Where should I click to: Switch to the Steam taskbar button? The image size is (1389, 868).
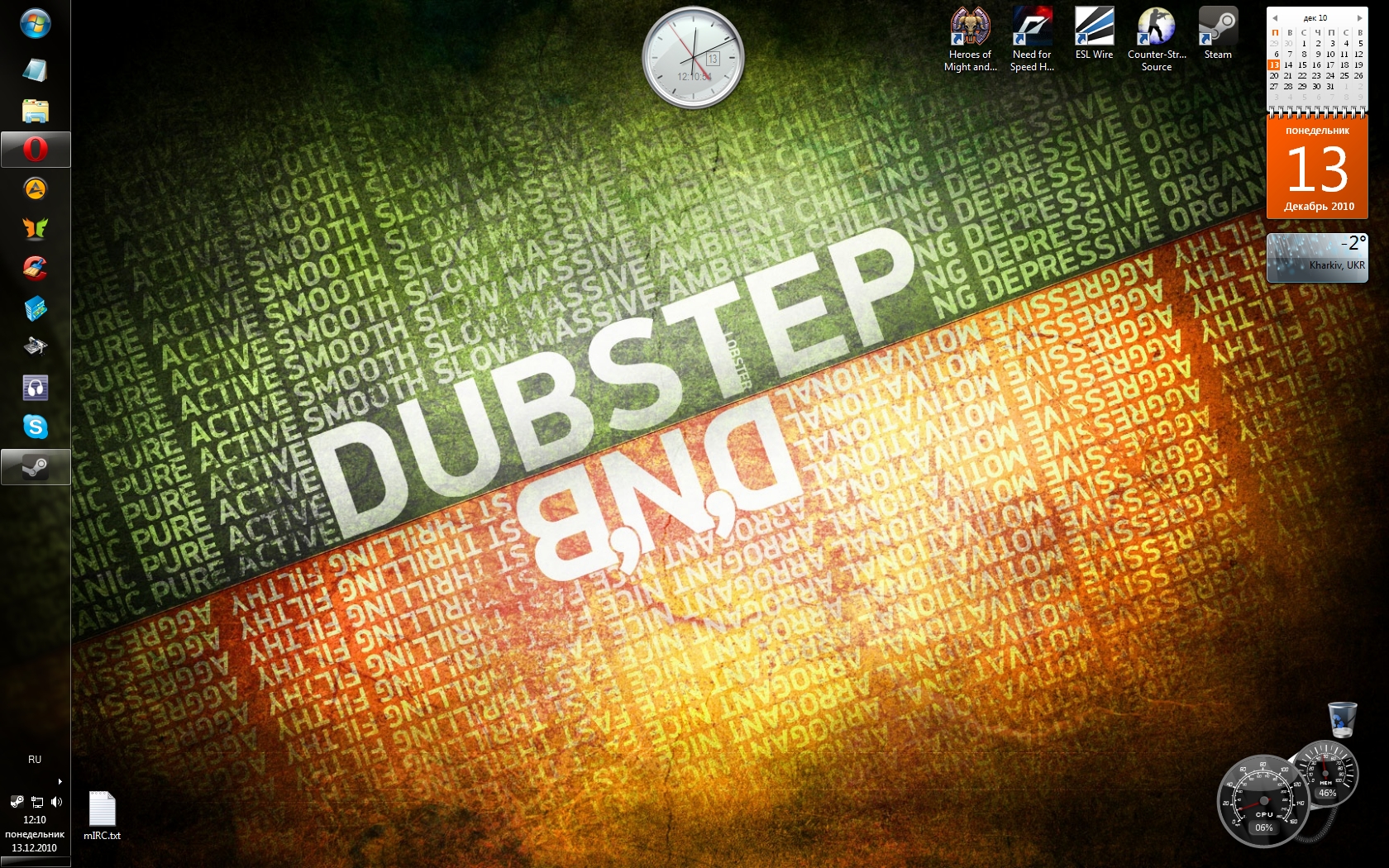click(35, 467)
